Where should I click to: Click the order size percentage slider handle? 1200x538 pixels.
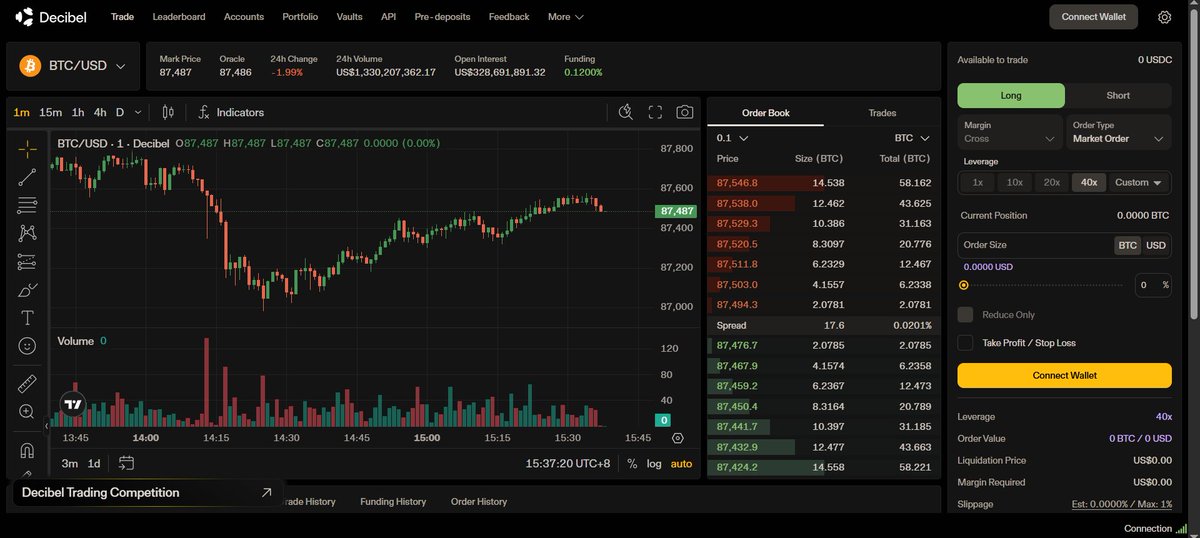[x=964, y=285]
